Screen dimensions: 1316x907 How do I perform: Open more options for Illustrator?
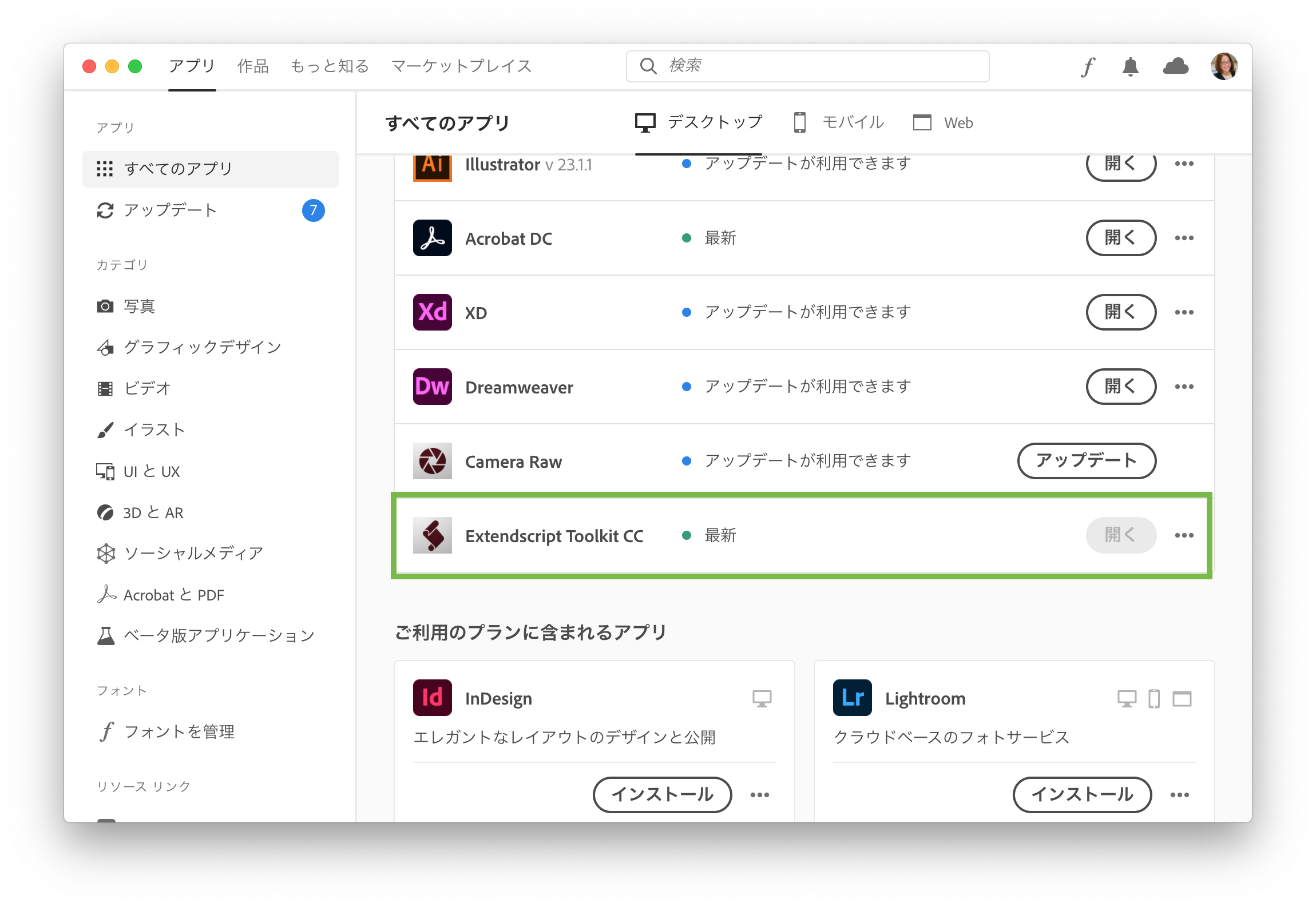1184,164
